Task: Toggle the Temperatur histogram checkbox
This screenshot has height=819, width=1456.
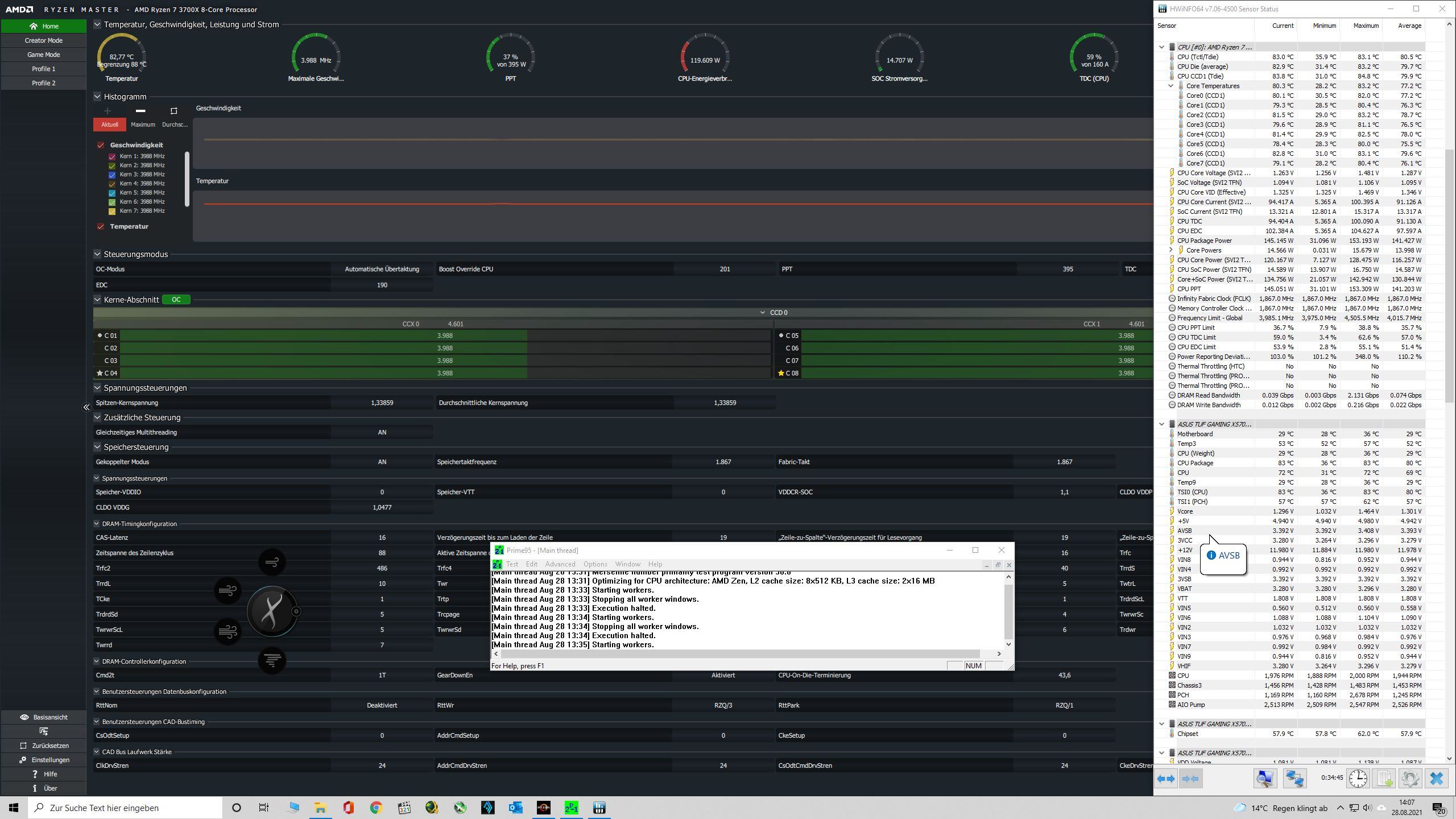Action: (101, 226)
